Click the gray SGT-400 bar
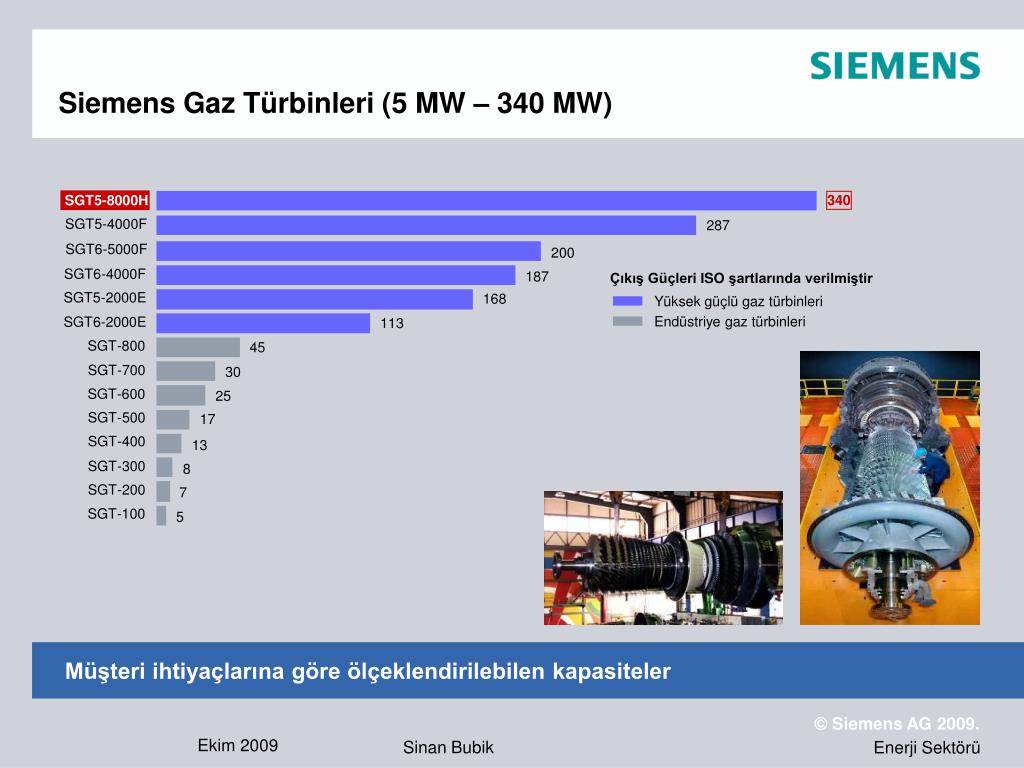 [x=169, y=443]
